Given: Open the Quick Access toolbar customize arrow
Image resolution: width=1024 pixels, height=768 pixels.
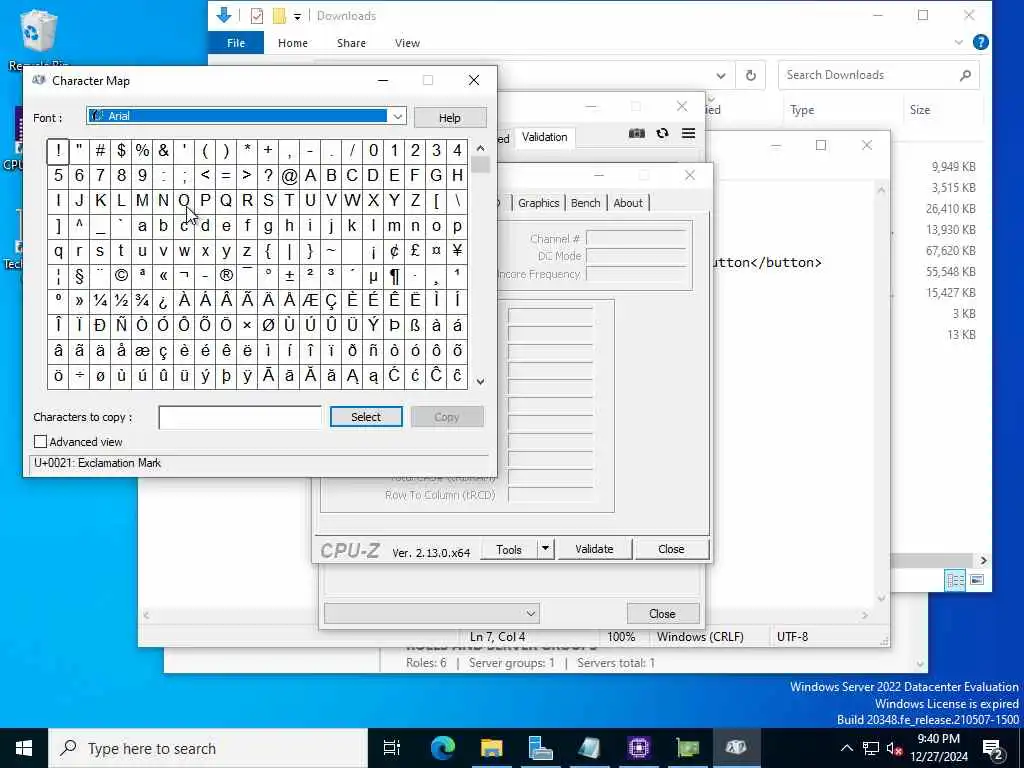Looking at the screenshot, I should point(297,16).
